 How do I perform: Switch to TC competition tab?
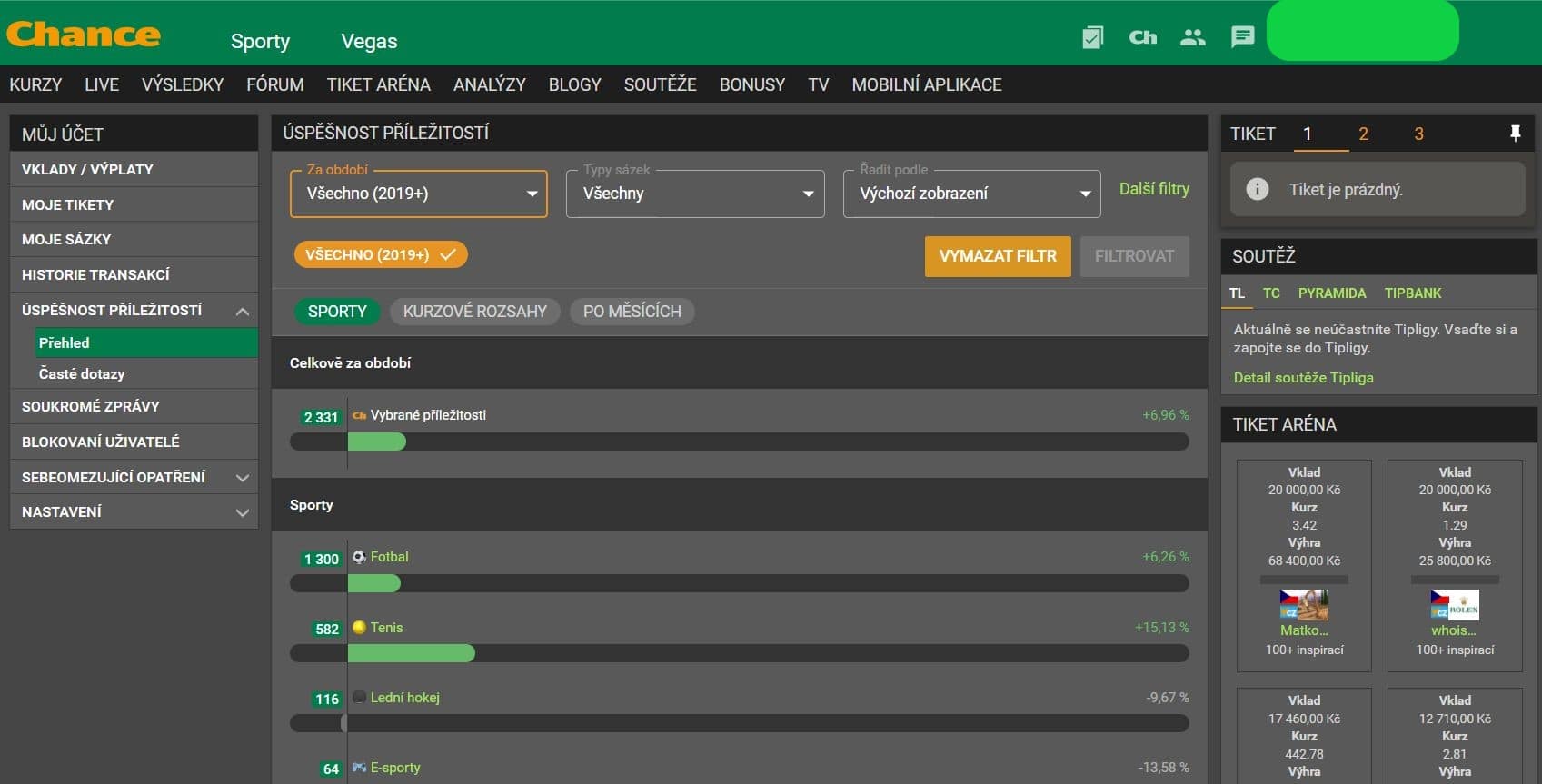tap(1271, 293)
